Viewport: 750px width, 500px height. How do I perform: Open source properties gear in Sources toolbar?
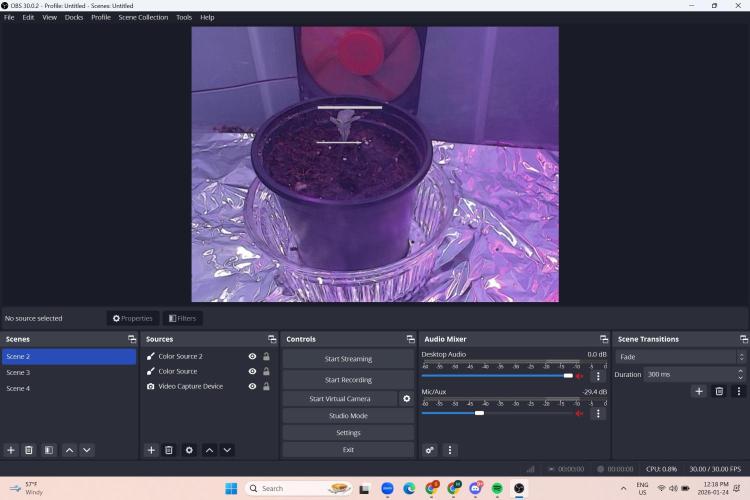[189, 450]
